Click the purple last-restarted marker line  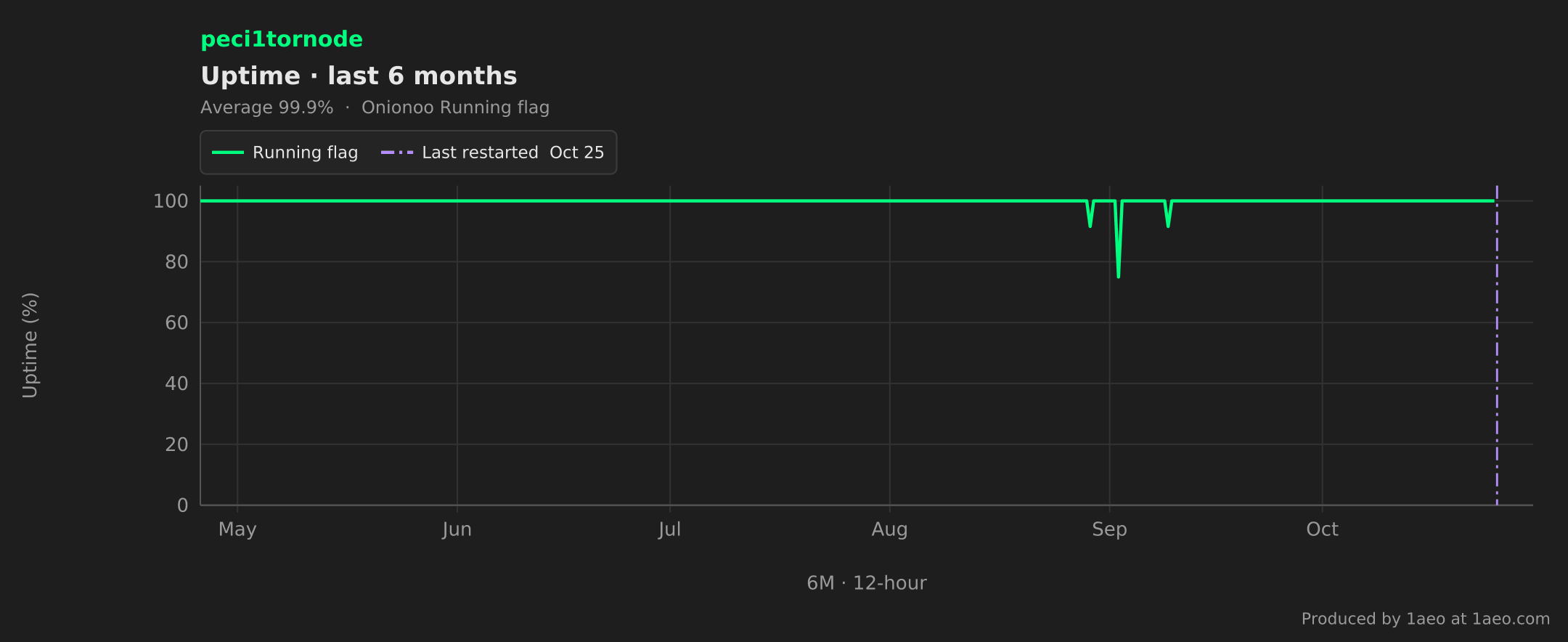point(1497,345)
